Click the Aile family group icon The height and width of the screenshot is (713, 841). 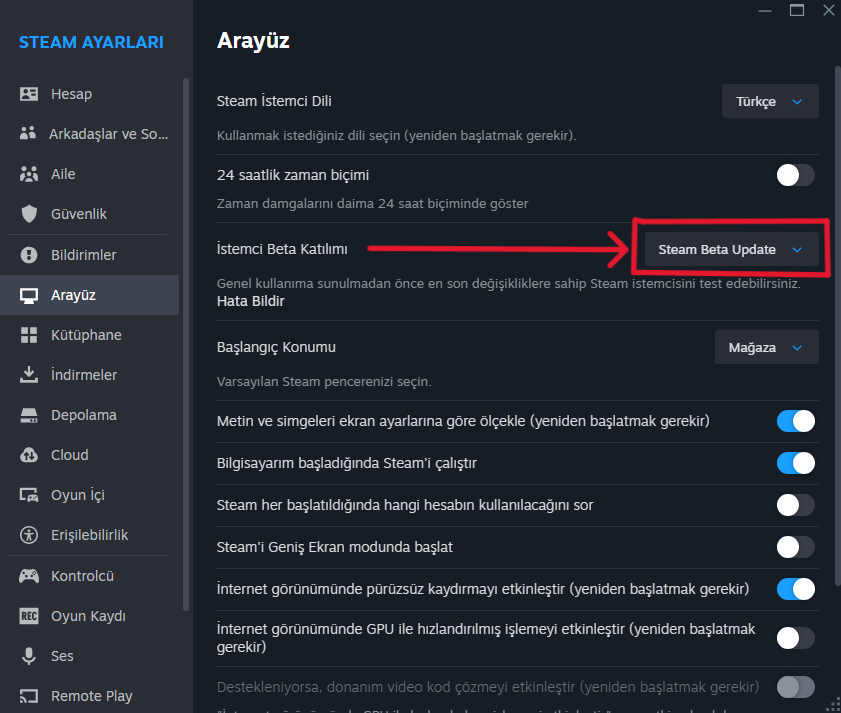(29, 174)
